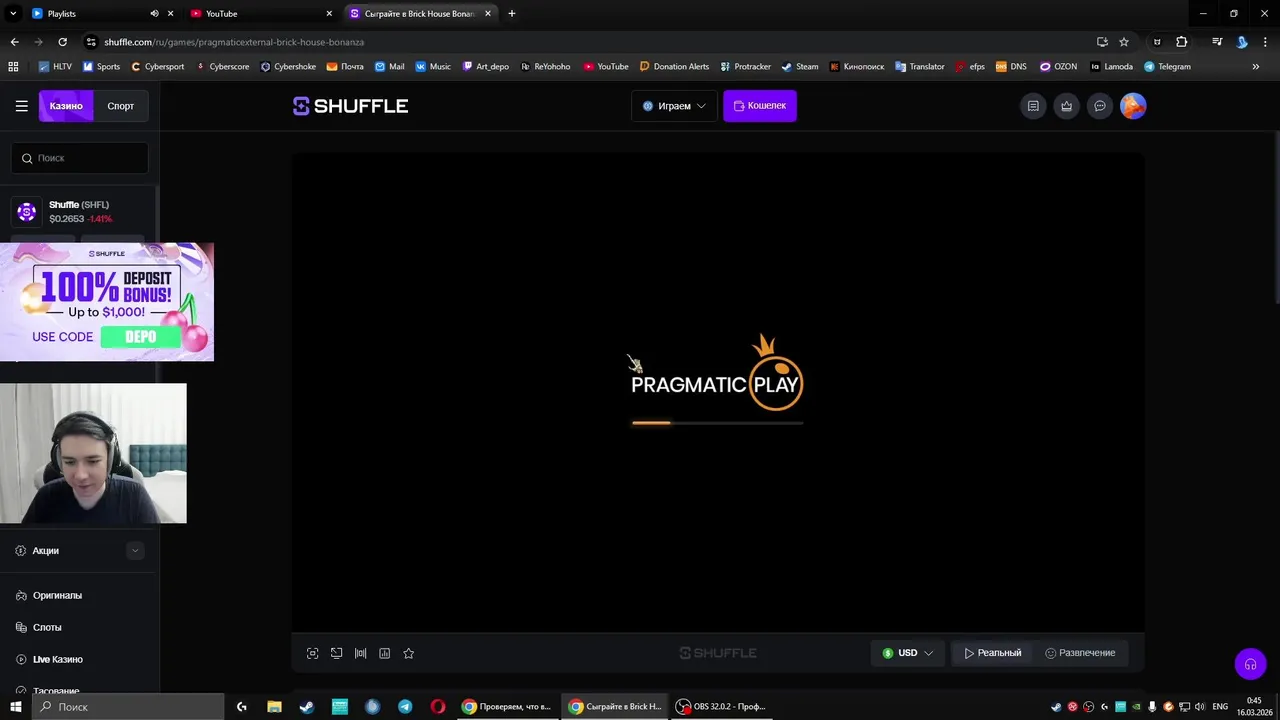Image resolution: width=1280 pixels, height=720 pixels.
Task: Open the Кинопоиск bookmark
Action: coord(858,67)
